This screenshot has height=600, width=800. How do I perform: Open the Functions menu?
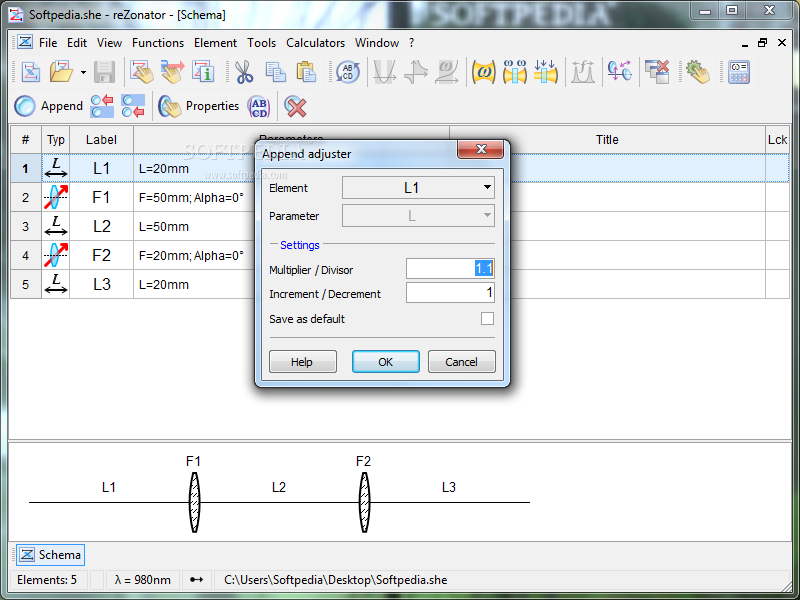point(158,43)
